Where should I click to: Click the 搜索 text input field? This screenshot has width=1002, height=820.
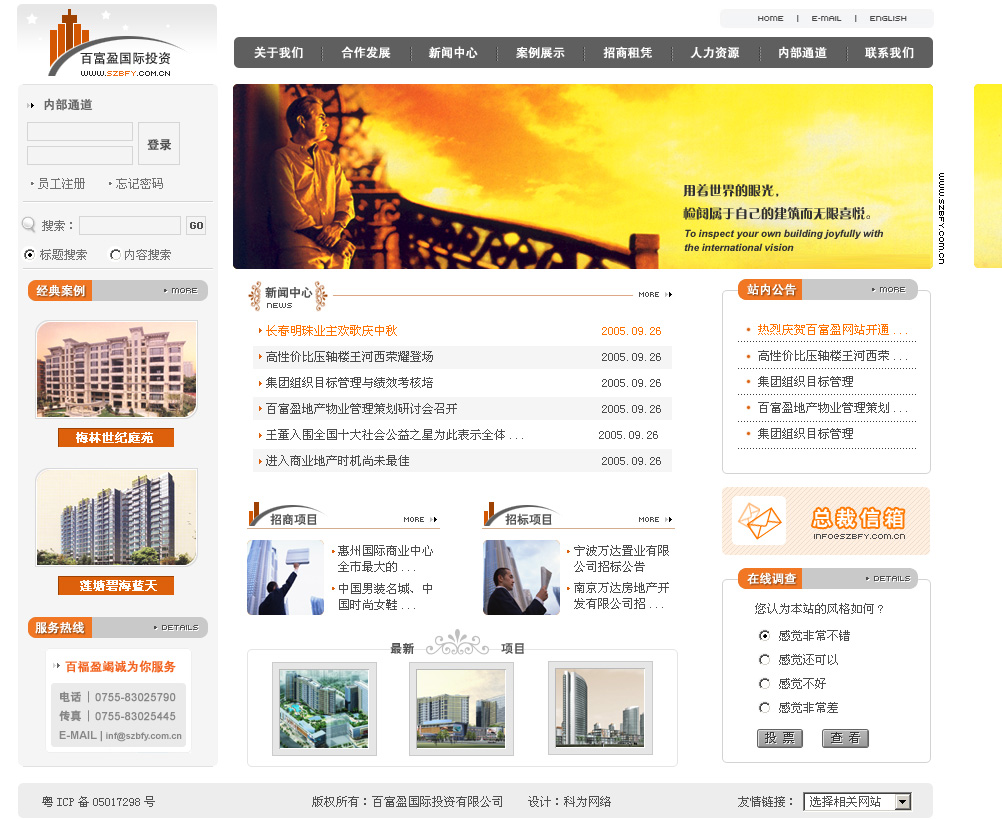tap(130, 226)
